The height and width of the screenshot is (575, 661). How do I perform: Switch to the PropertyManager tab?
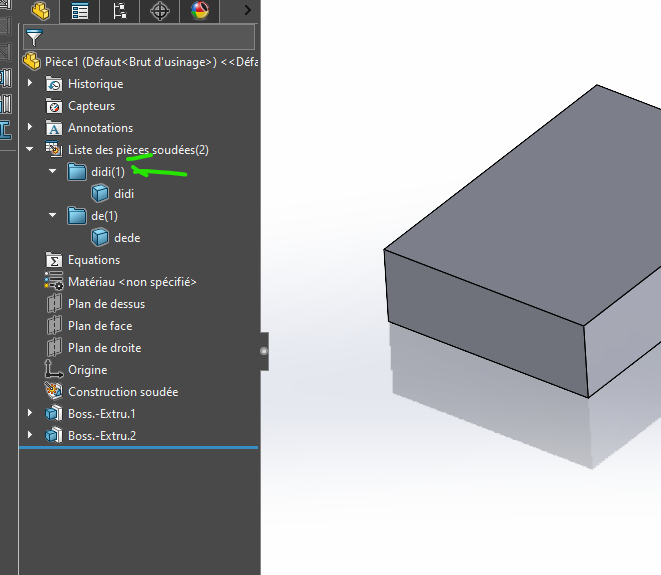pyautogui.click(x=80, y=11)
